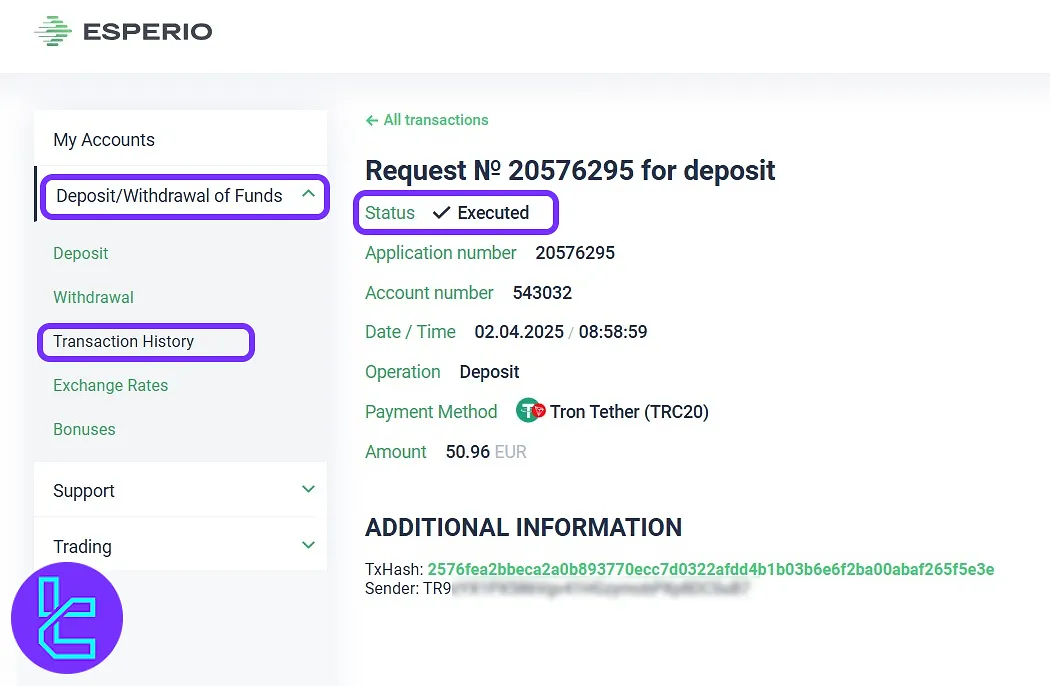Click the time 08:58:59

613,332
